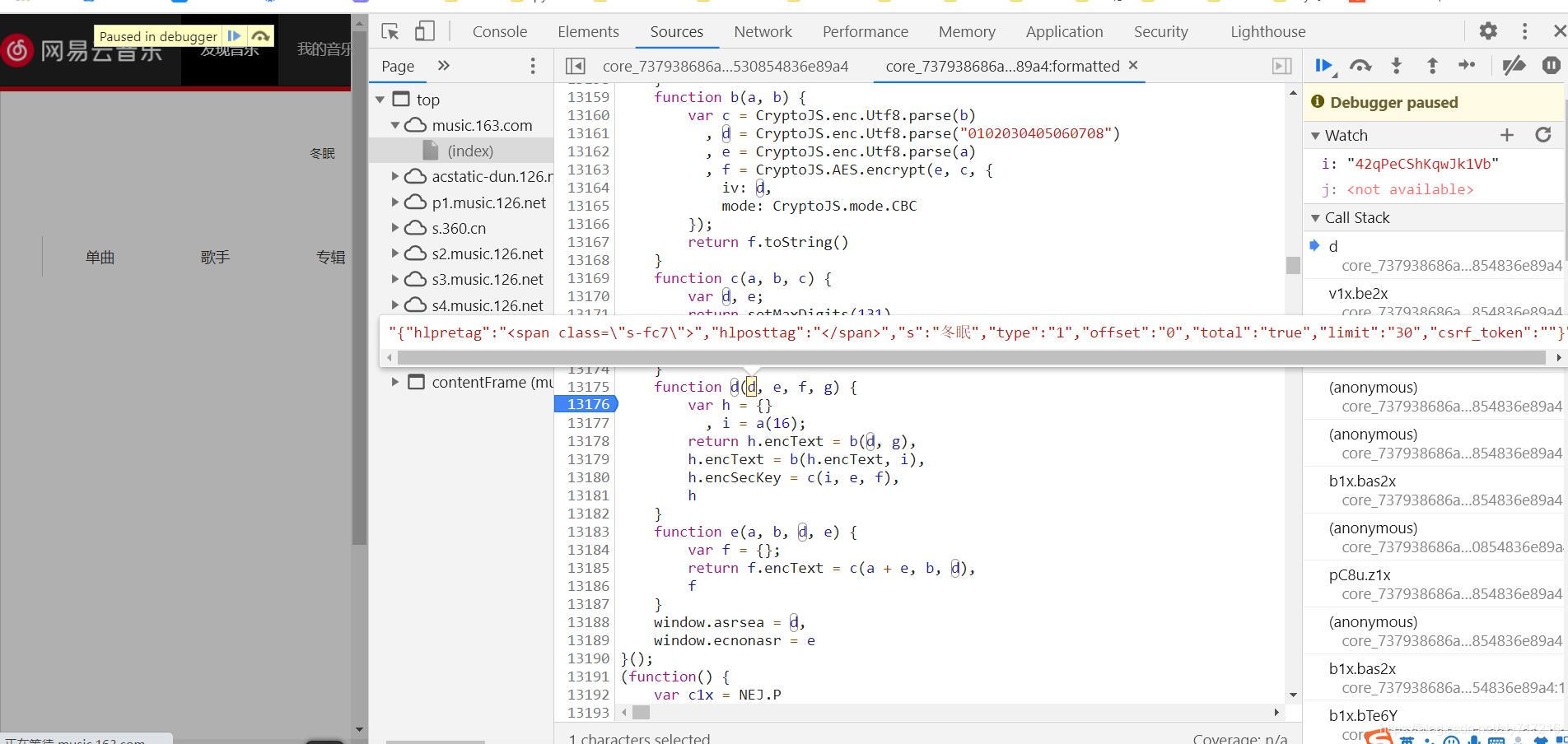Screen dimensions: 1568x744
Task: Open DevTools settings gear
Action: (x=1487, y=31)
